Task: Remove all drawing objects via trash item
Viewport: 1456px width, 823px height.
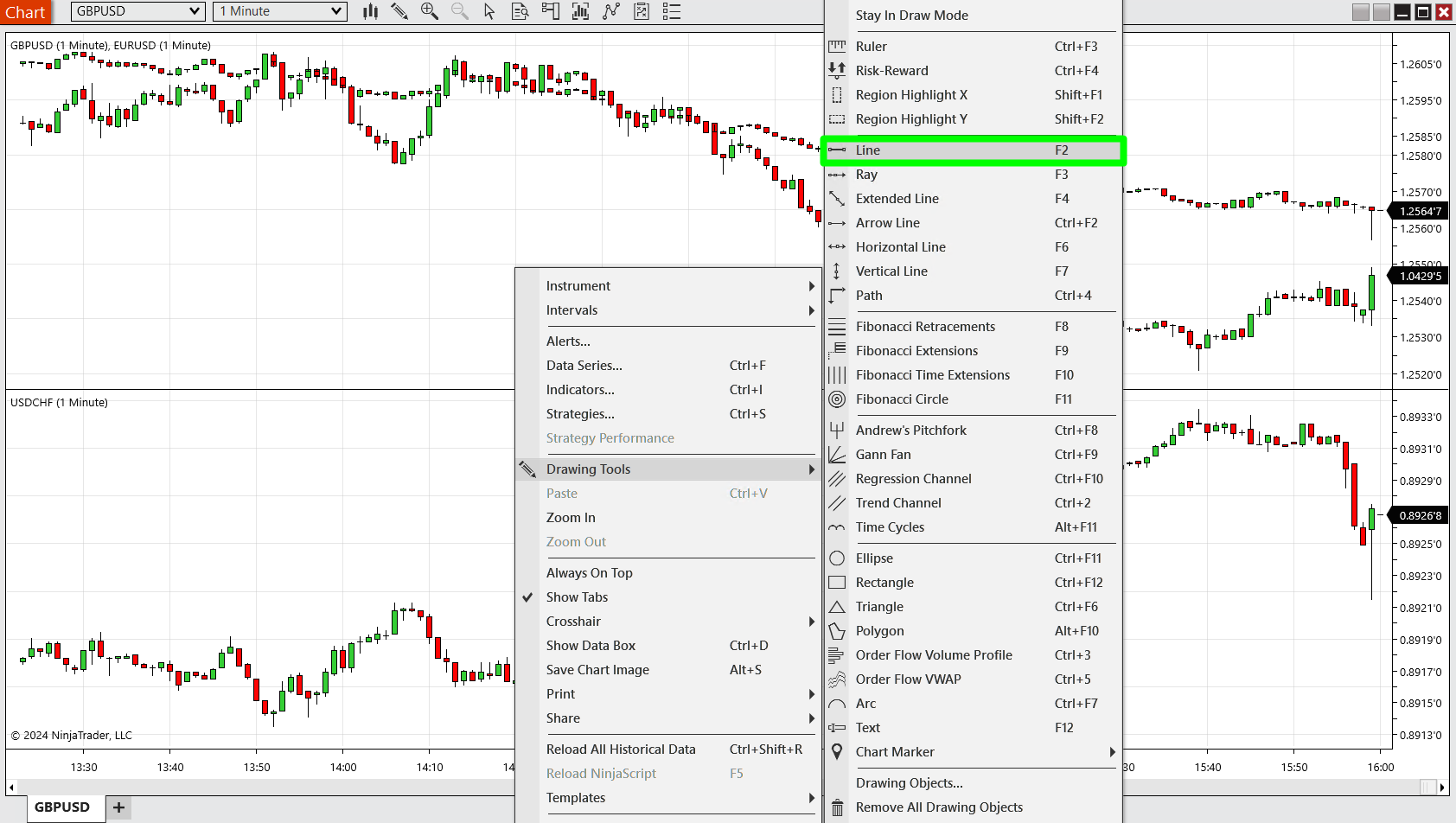Action: click(939, 807)
